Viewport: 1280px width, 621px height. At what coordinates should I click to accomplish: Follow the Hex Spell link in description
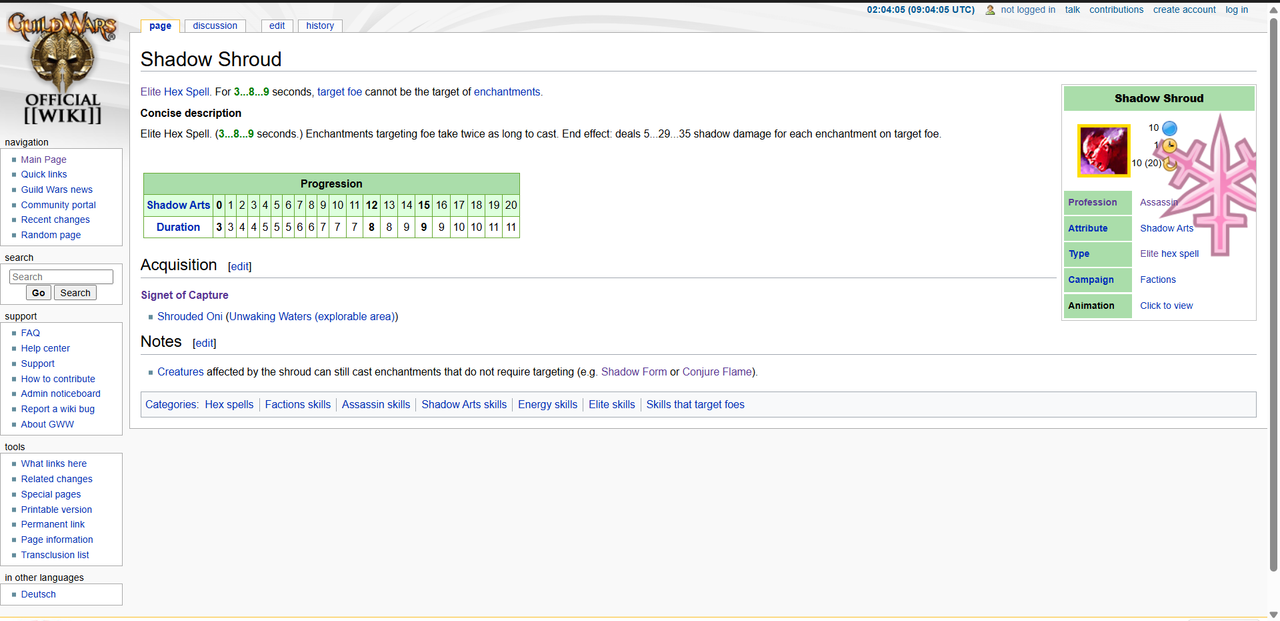pyautogui.click(x=187, y=92)
